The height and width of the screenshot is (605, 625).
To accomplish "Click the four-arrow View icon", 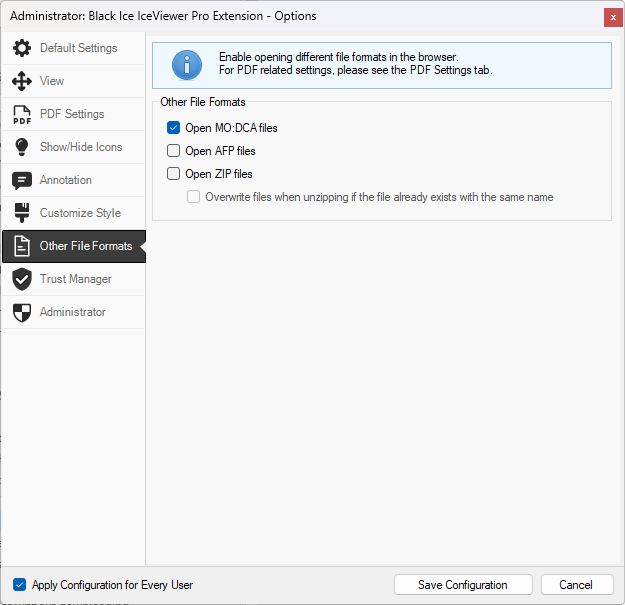I will (x=22, y=81).
